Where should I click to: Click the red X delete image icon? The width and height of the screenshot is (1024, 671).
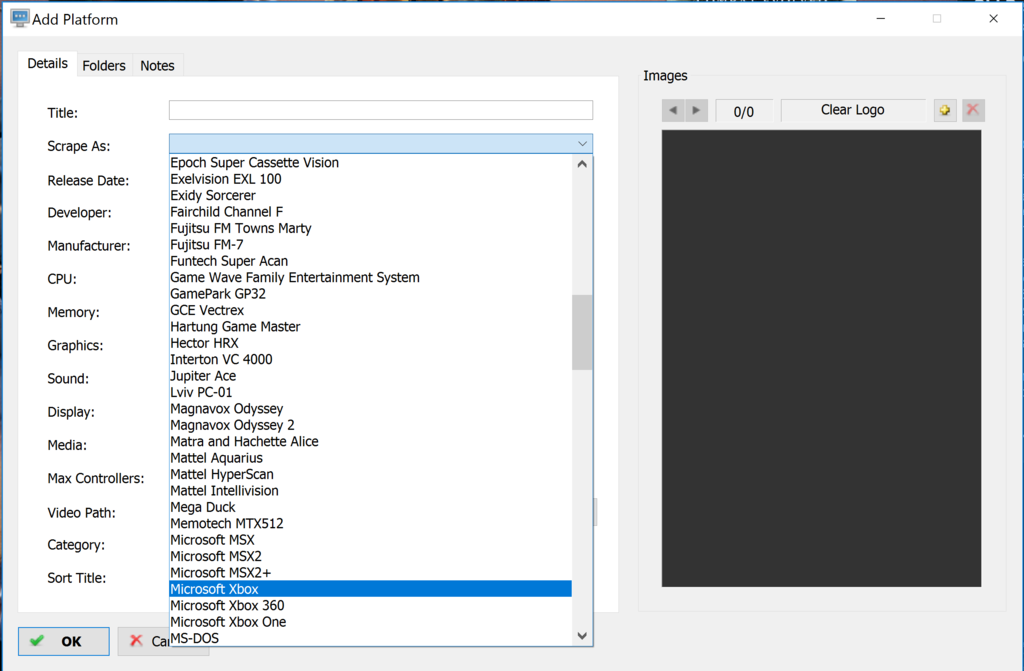pyautogui.click(x=973, y=111)
